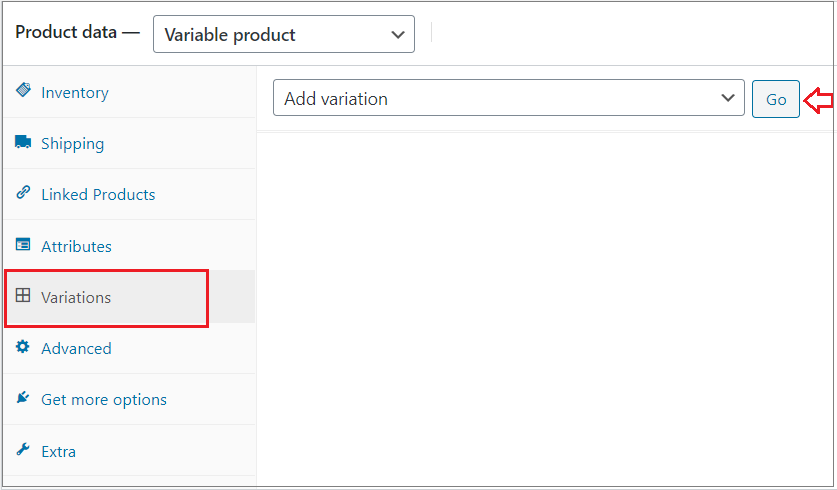Click the Extra wrench icon
This screenshot has height=490, width=837.
point(23,451)
